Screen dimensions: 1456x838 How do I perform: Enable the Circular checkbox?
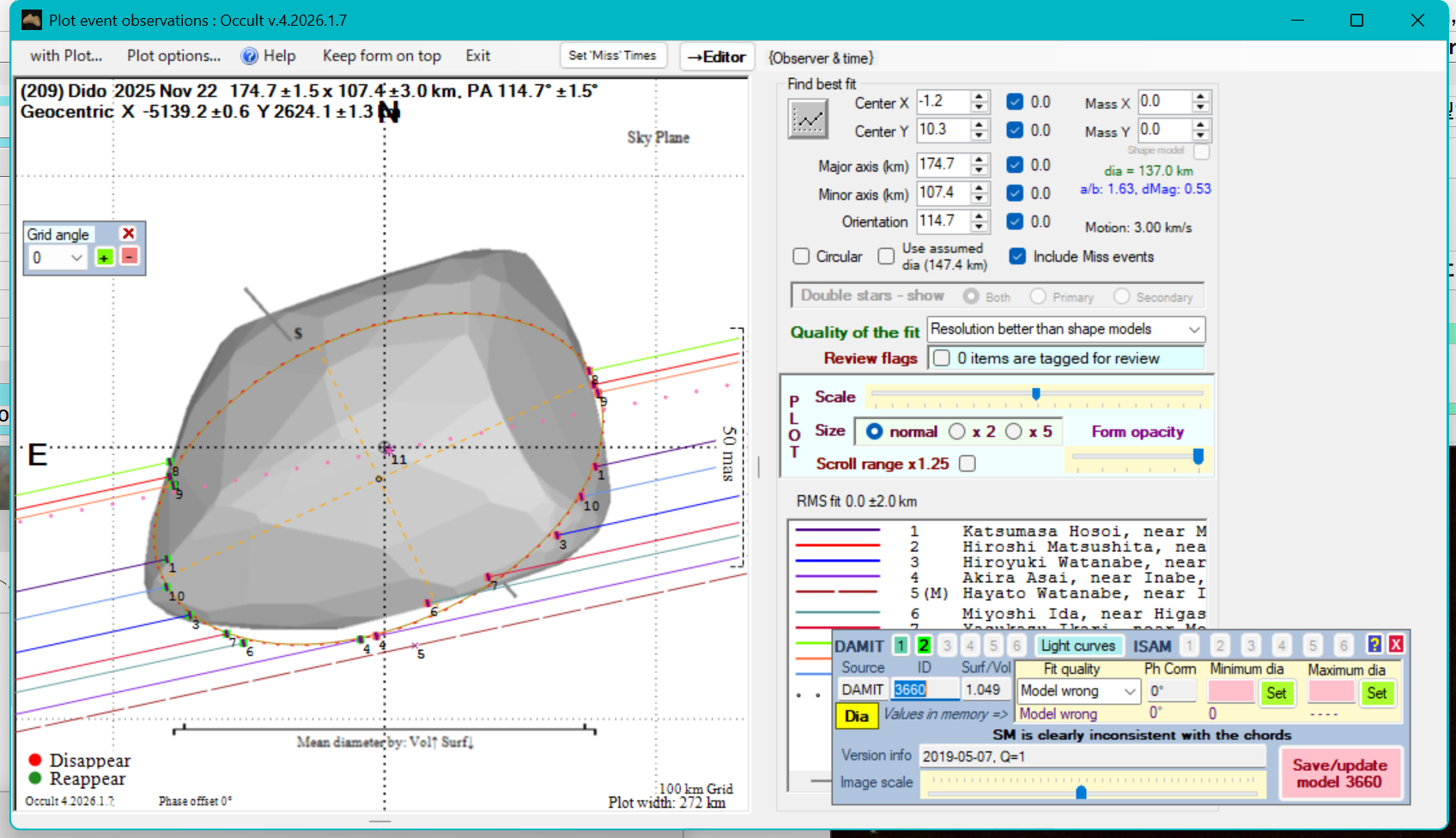coord(801,257)
